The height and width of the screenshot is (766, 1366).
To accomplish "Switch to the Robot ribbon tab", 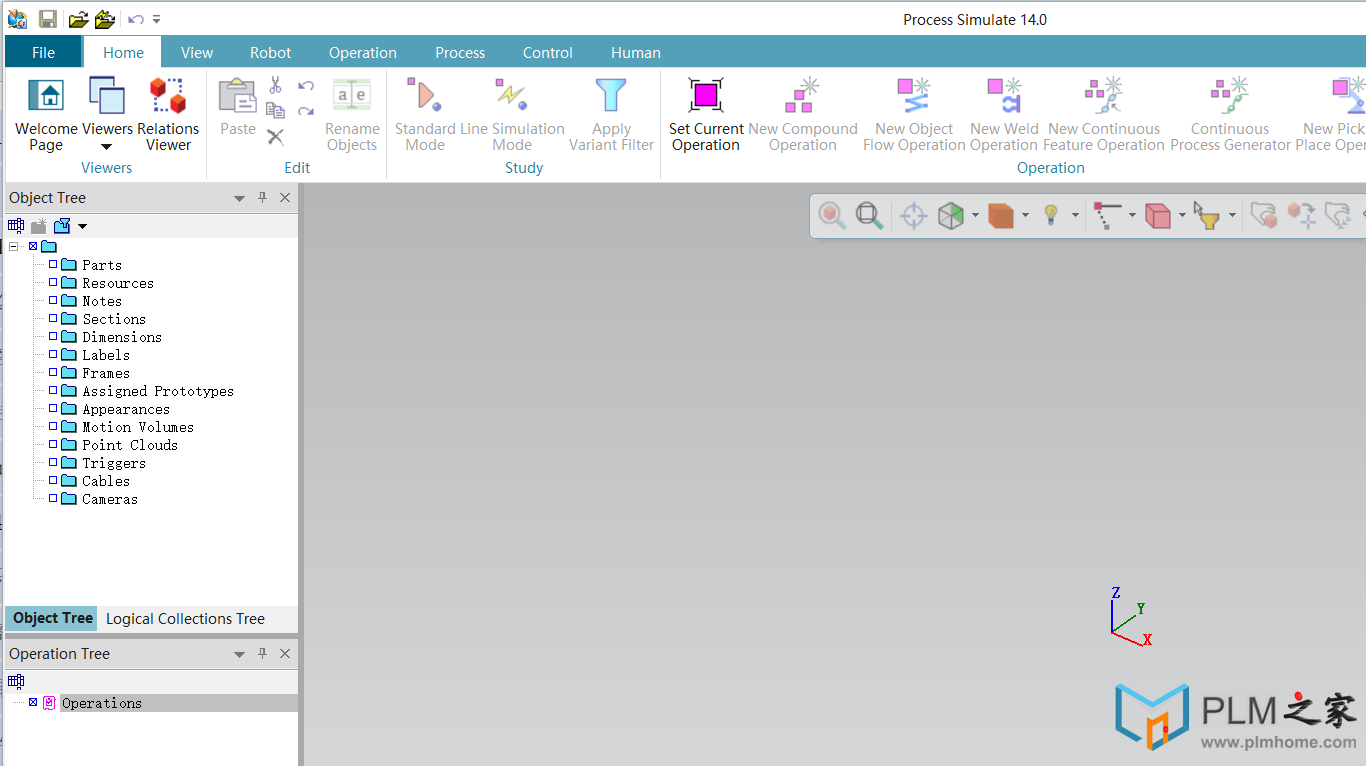I will click(x=271, y=53).
